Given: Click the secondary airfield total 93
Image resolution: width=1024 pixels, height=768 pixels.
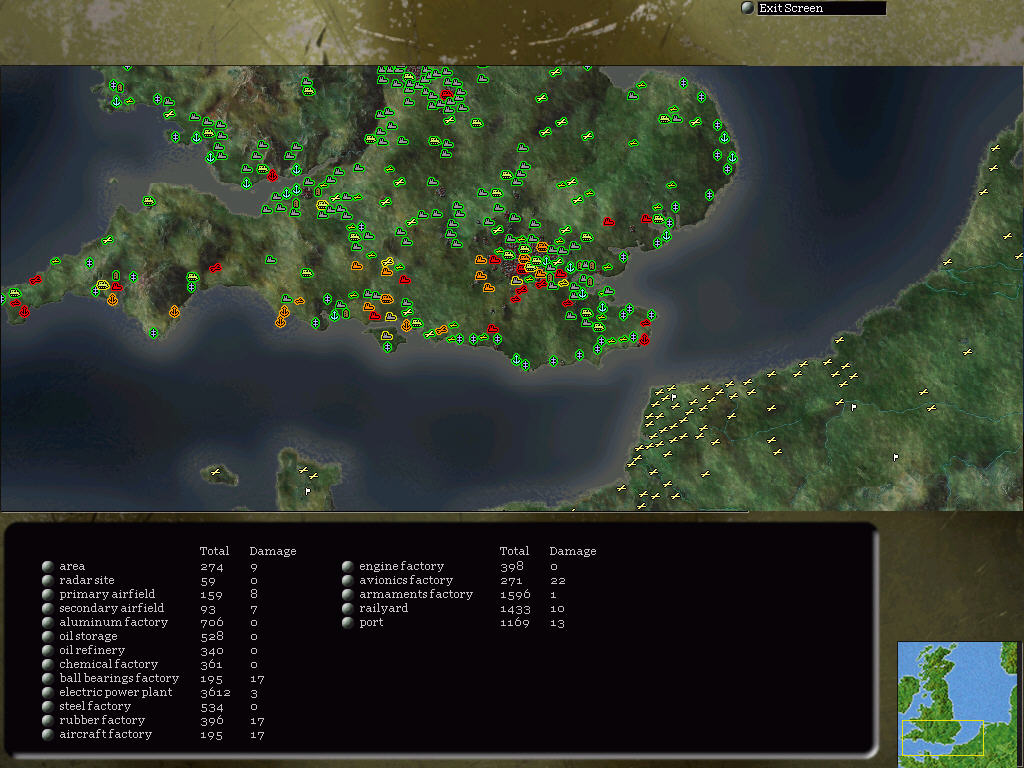Looking at the screenshot, I should click(208, 609).
